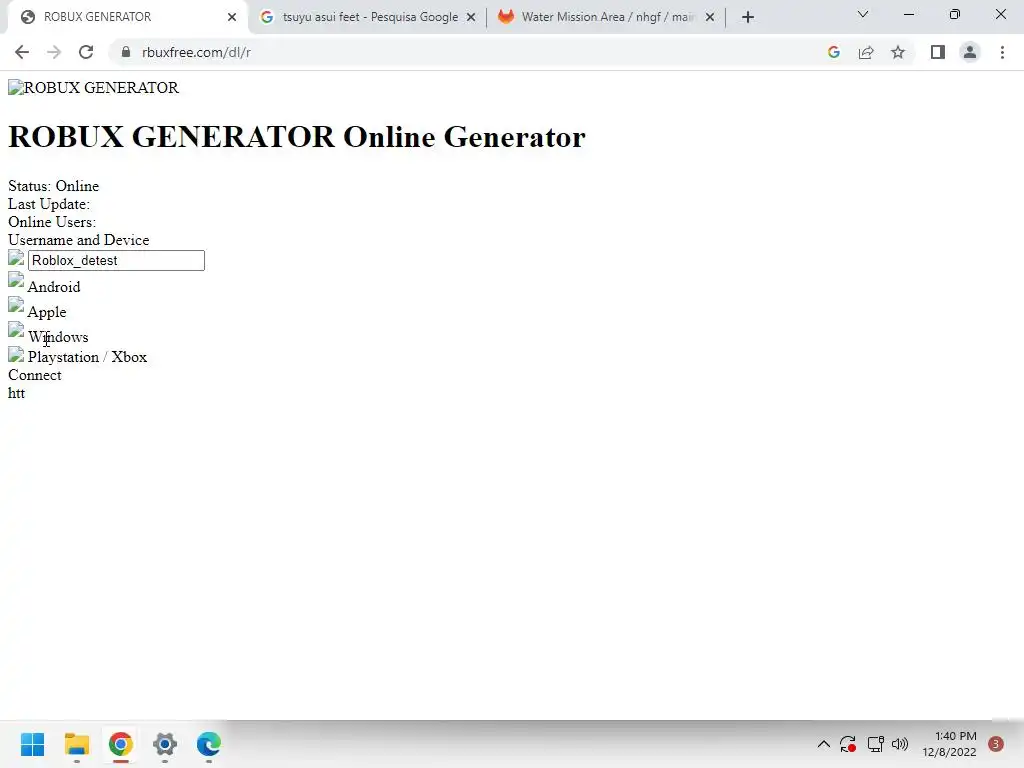
Task: Click the broken image icon next to Apple
Action: [x=16, y=305]
